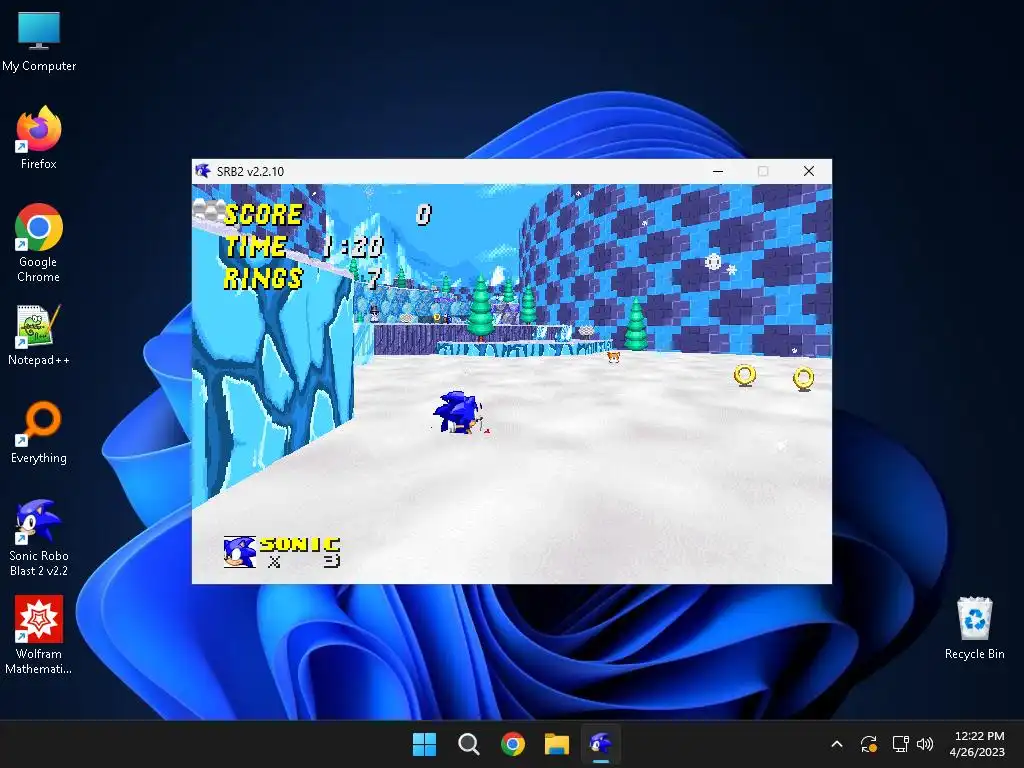Select the Wolfram Mathematica desktop shortcut
The image size is (1024, 768).
point(39,635)
